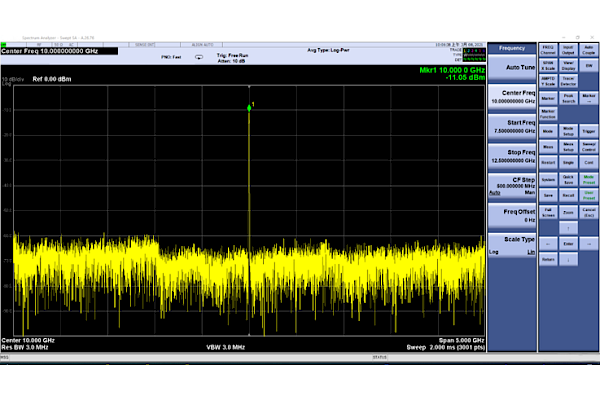Run Peak Search
The image size is (600, 400).
click(568, 98)
